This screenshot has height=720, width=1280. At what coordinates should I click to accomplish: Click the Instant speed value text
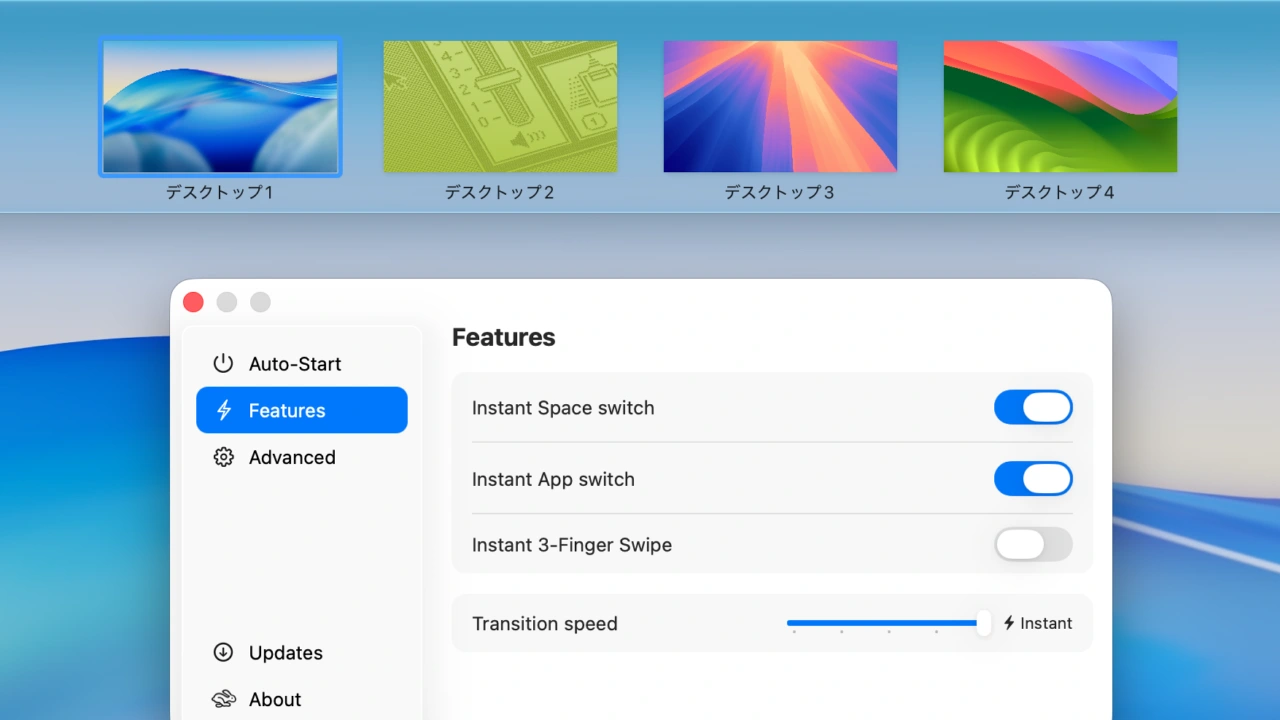pos(1046,623)
